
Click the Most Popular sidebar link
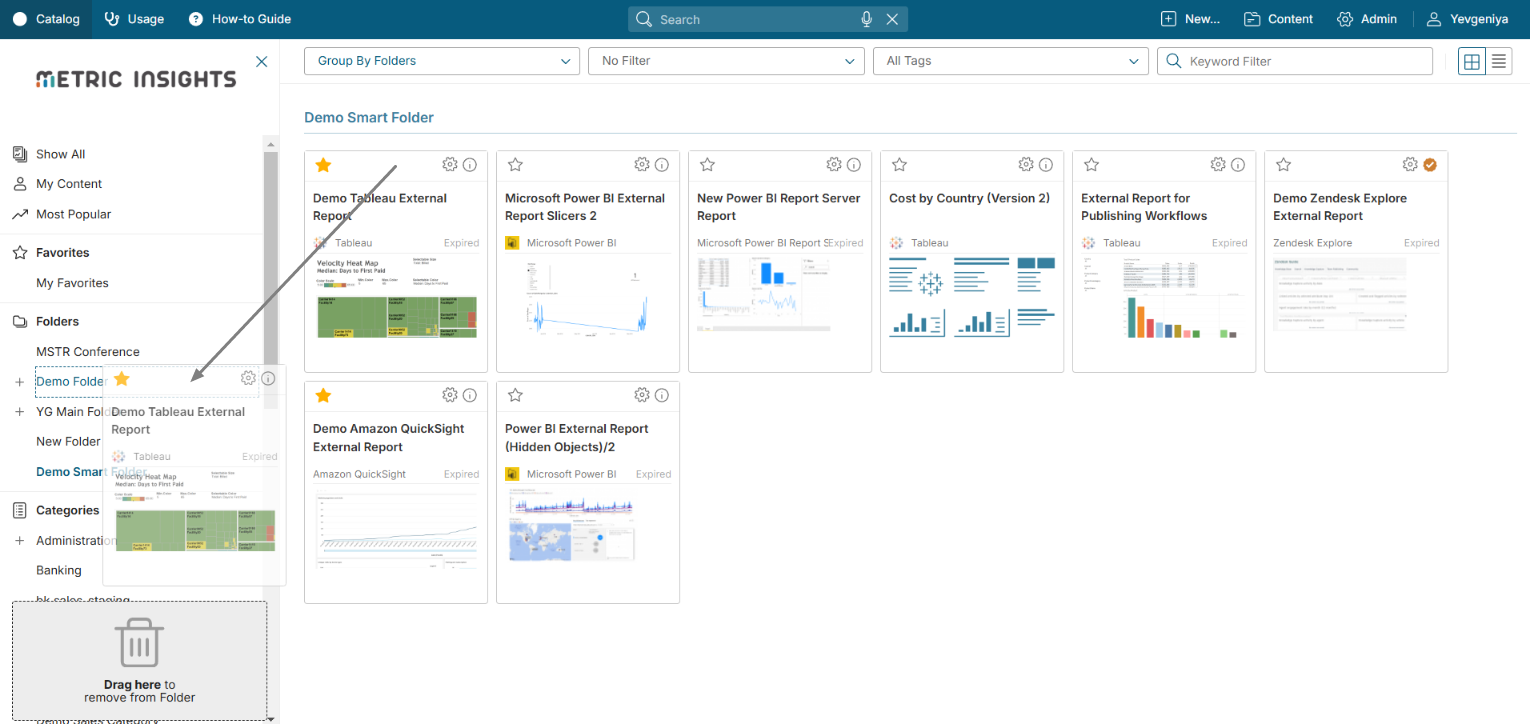click(x=73, y=214)
